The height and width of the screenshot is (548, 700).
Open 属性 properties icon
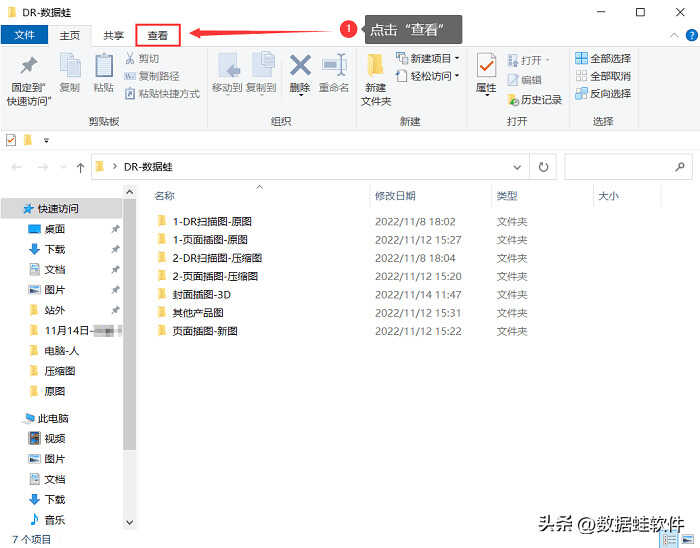486,66
